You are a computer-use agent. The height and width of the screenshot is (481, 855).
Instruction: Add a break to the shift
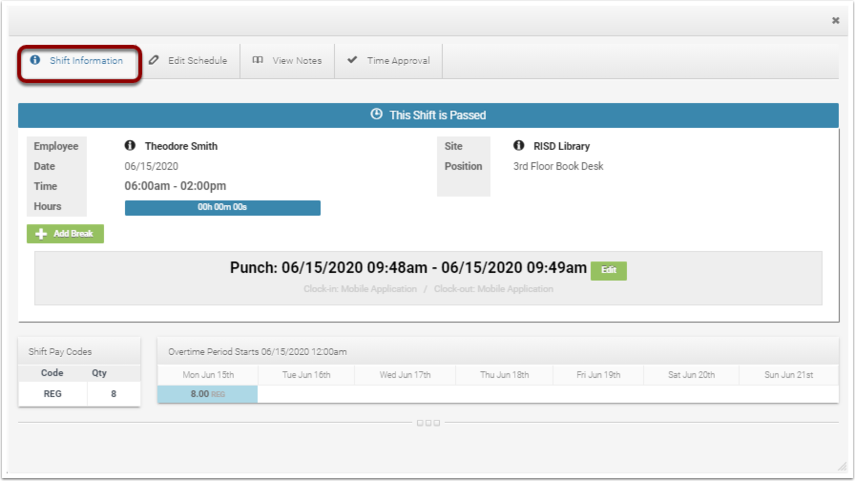click(65, 234)
